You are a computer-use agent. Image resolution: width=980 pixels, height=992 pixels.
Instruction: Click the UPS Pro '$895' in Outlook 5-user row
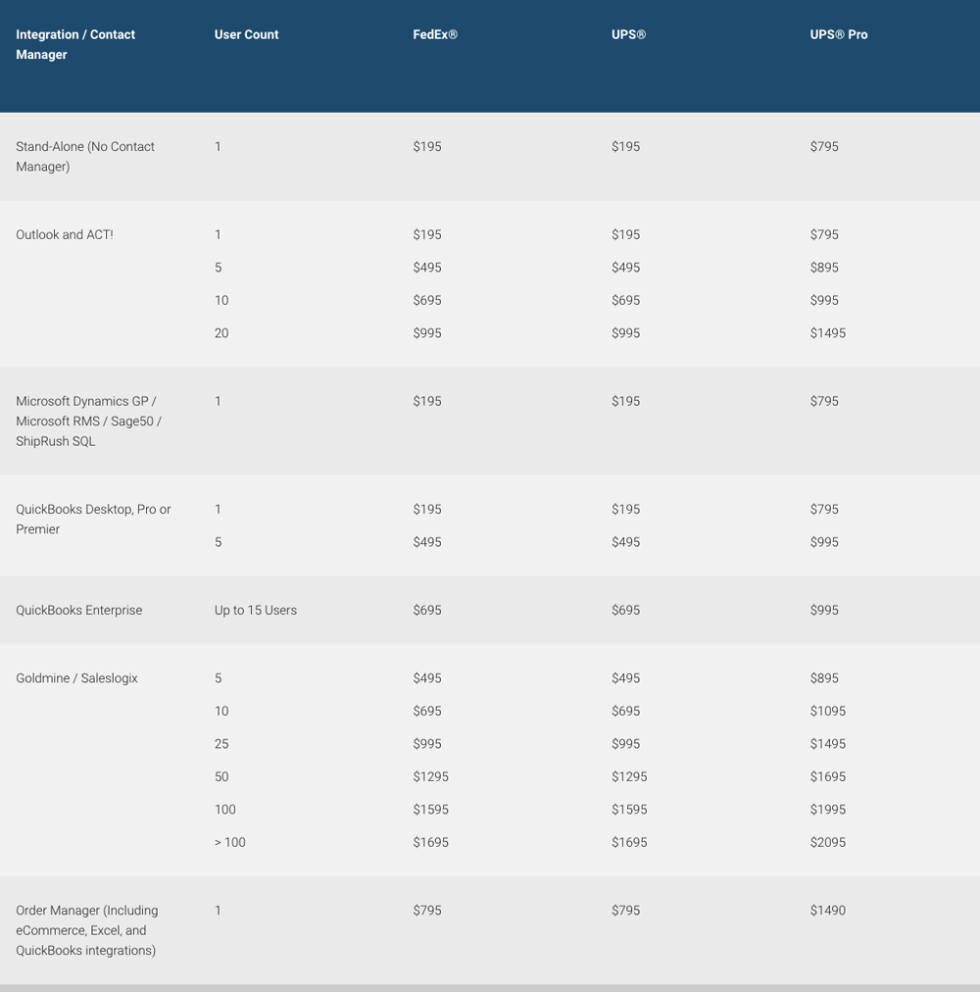click(x=824, y=268)
